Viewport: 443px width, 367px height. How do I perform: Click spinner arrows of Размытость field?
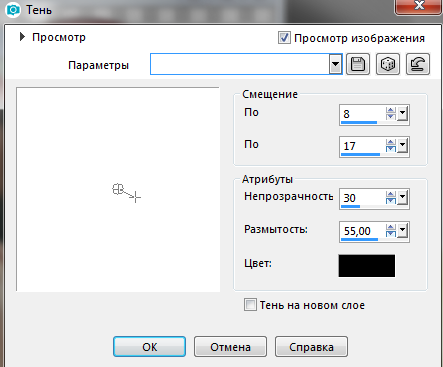click(x=391, y=230)
